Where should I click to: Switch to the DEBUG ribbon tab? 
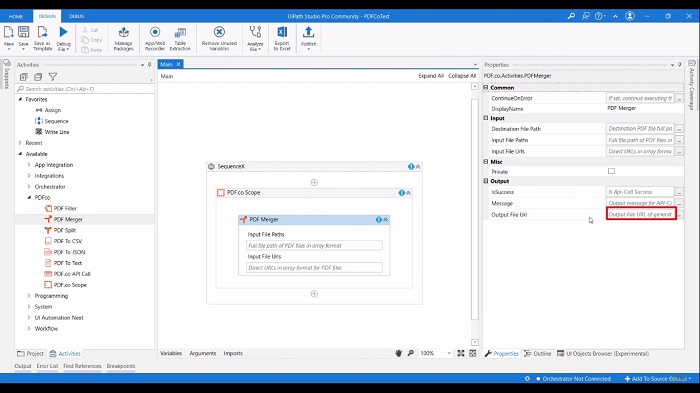(x=76, y=16)
